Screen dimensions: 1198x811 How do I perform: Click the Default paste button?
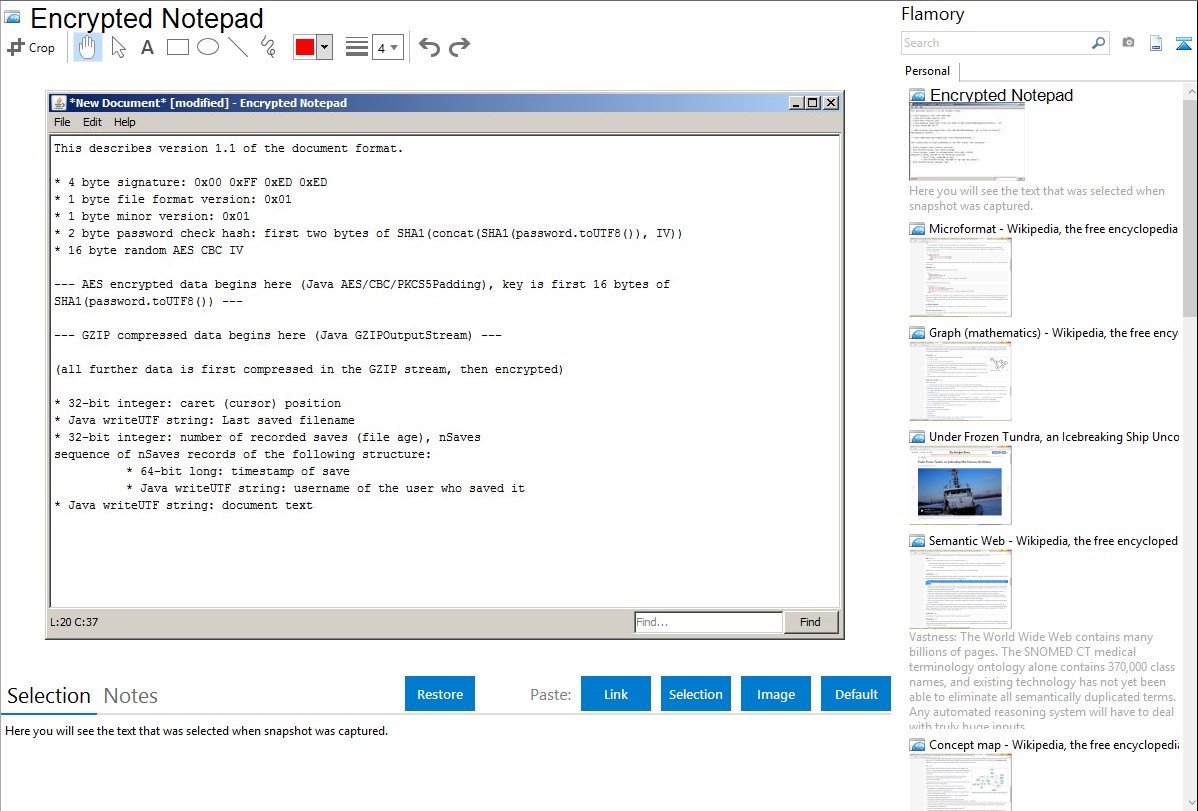tap(856, 694)
